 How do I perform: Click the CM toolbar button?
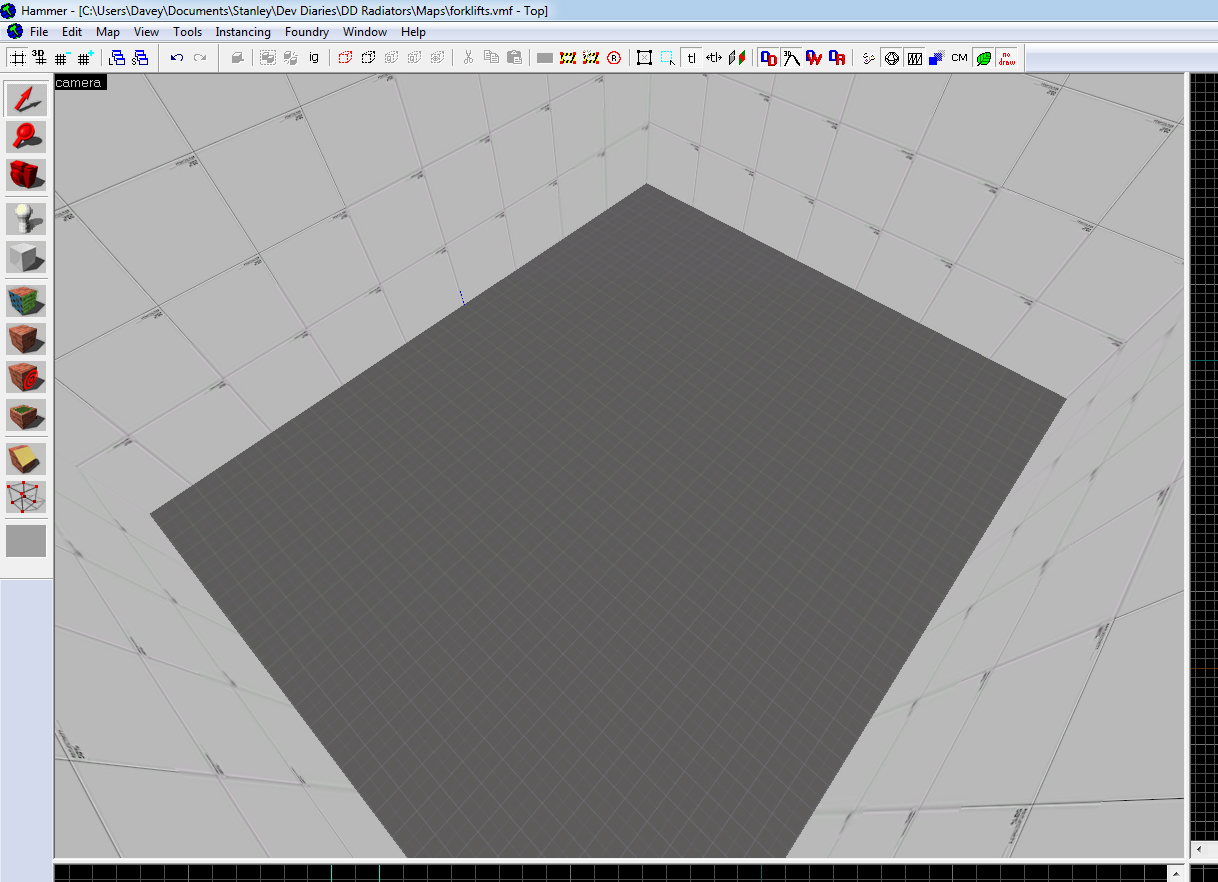(959, 58)
